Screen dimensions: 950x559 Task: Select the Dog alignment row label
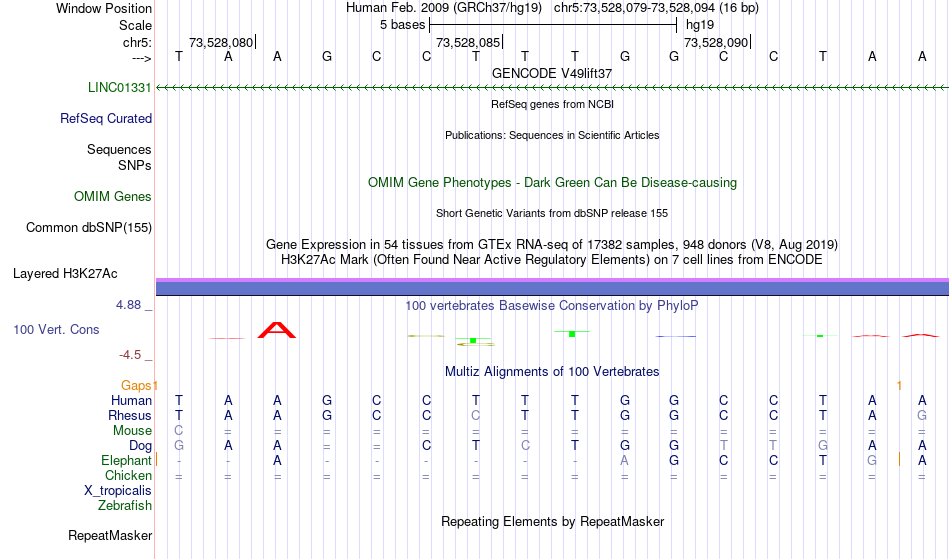140,446
